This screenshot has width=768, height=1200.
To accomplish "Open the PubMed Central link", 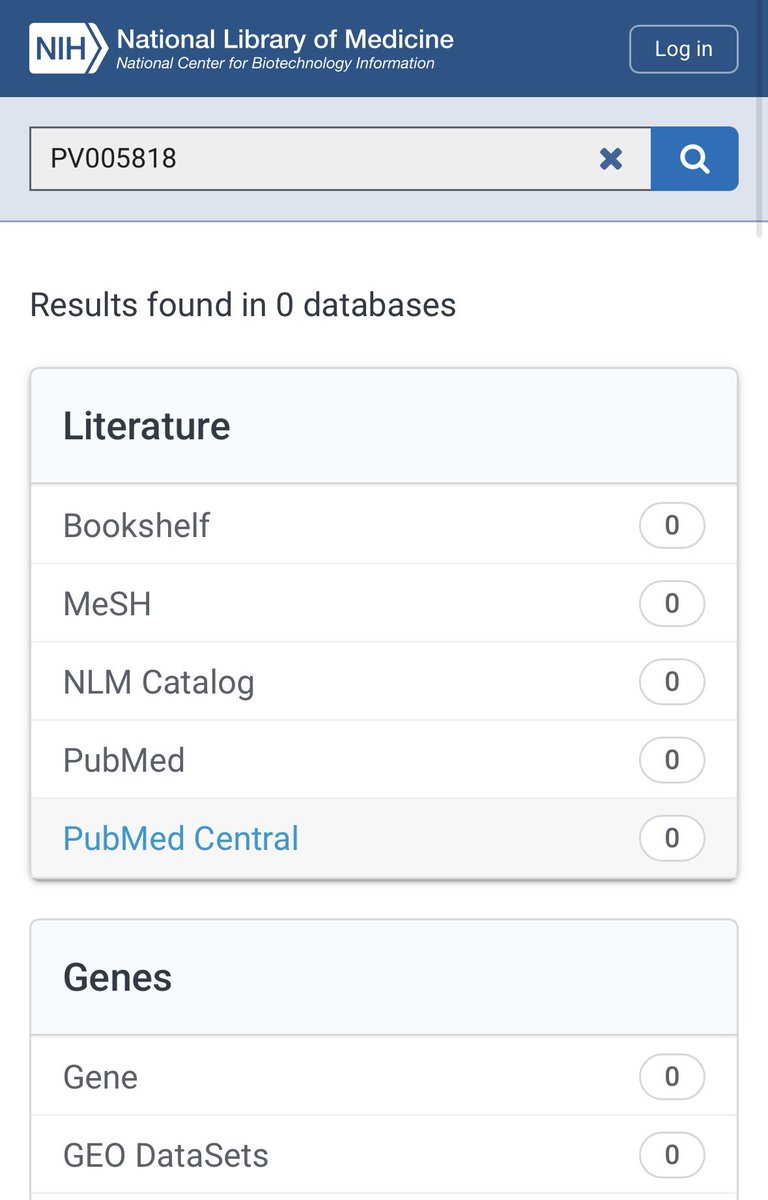I will pos(181,838).
